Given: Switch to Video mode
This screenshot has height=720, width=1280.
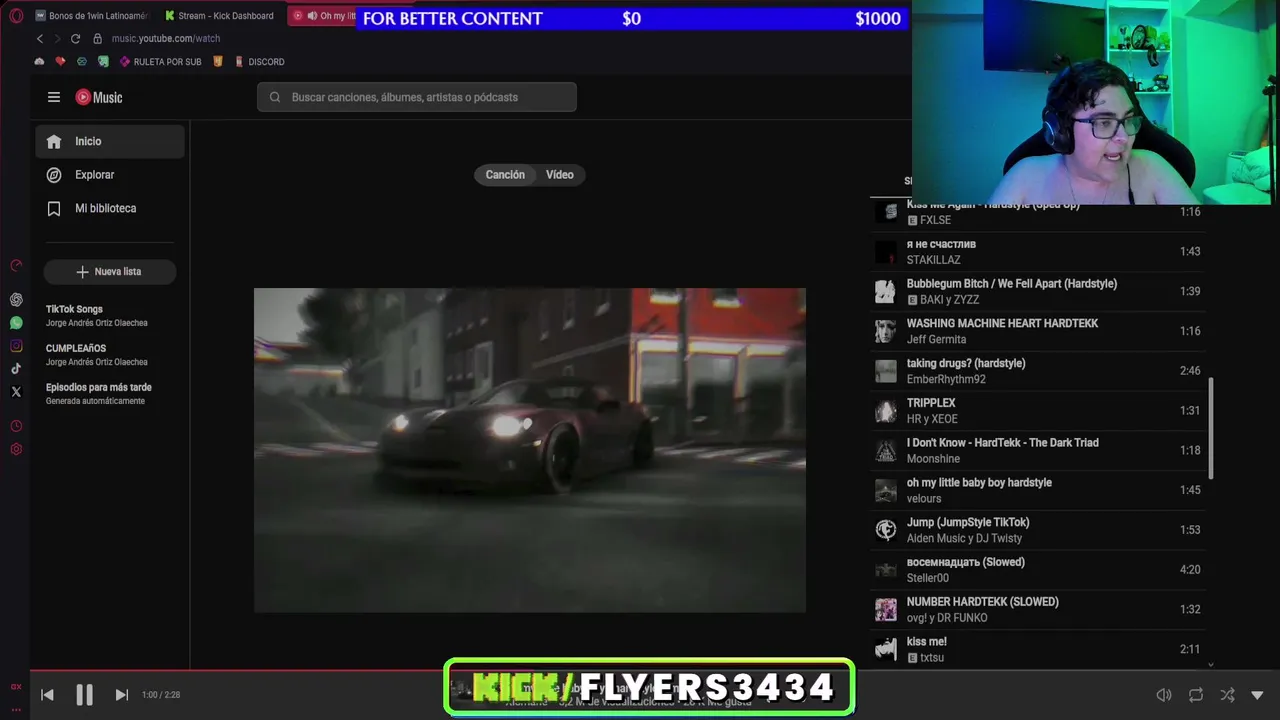Looking at the screenshot, I should tap(560, 175).
